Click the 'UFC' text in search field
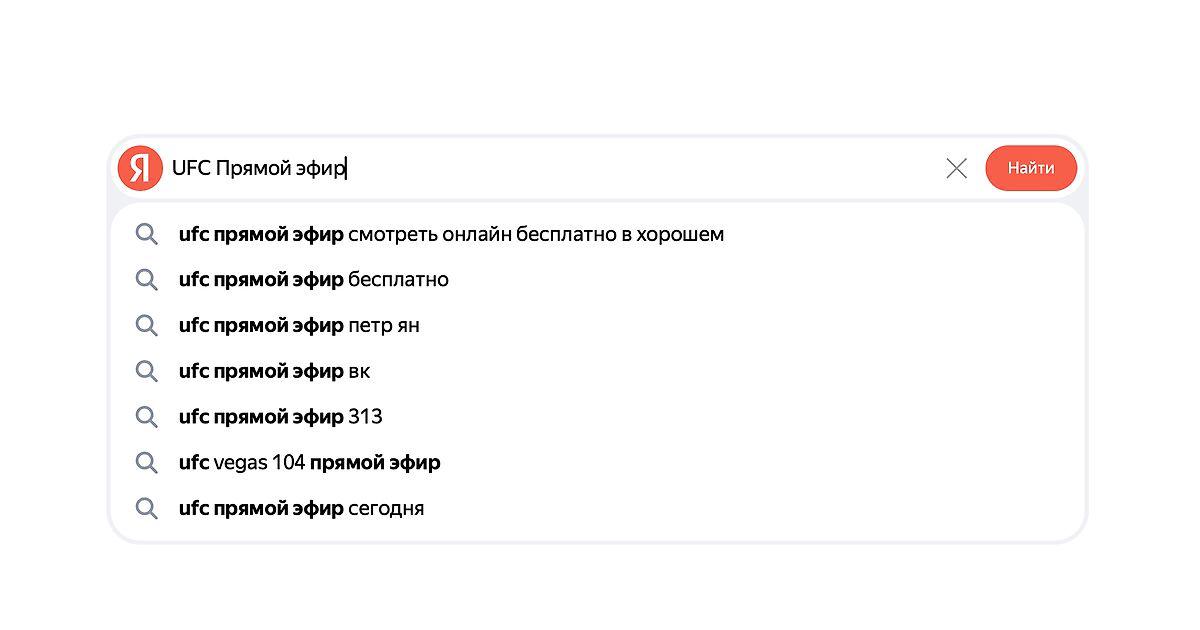The height and width of the screenshot is (630, 1200). pyautogui.click(x=191, y=168)
